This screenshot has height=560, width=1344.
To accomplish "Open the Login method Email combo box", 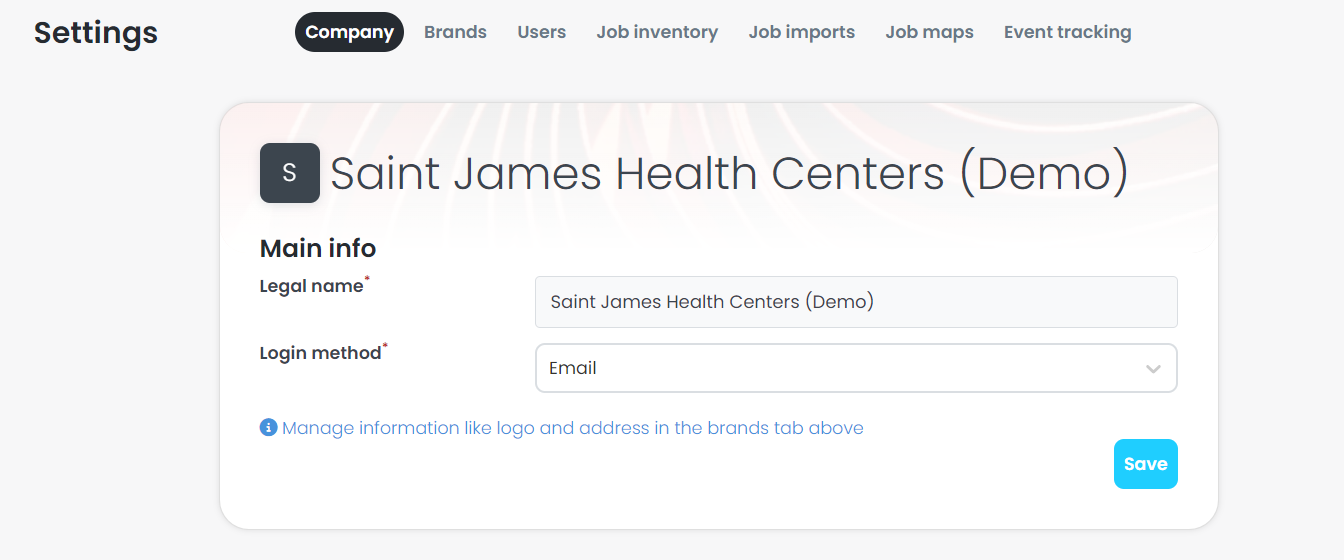I will pos(840,369).
